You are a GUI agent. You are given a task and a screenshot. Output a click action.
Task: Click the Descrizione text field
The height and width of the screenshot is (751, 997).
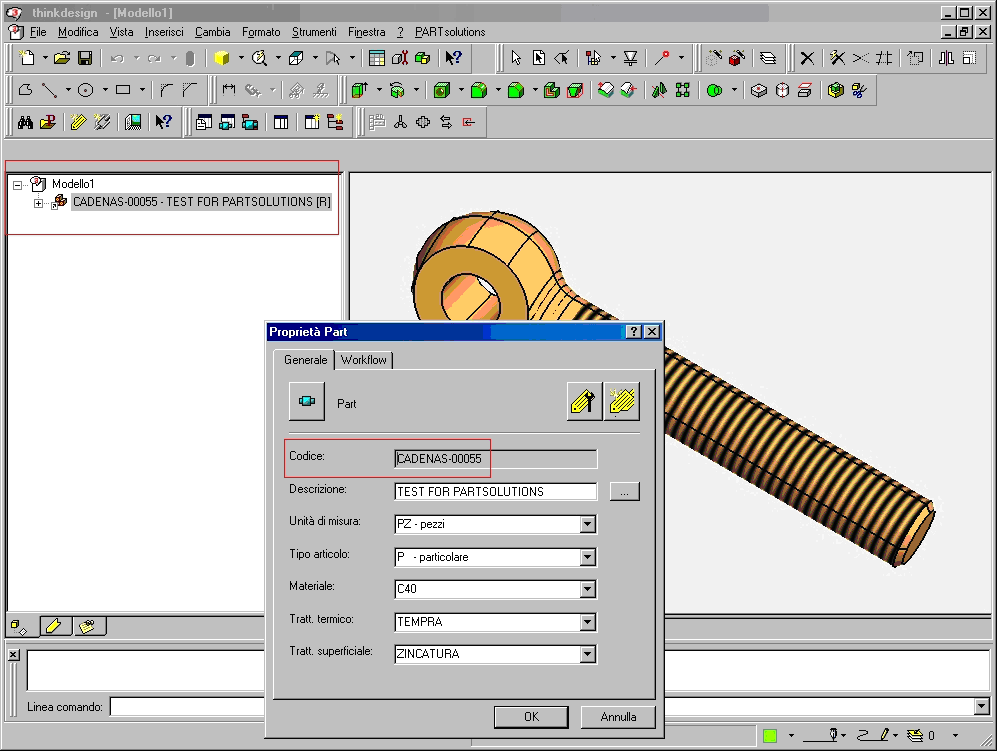pos(495,492)
